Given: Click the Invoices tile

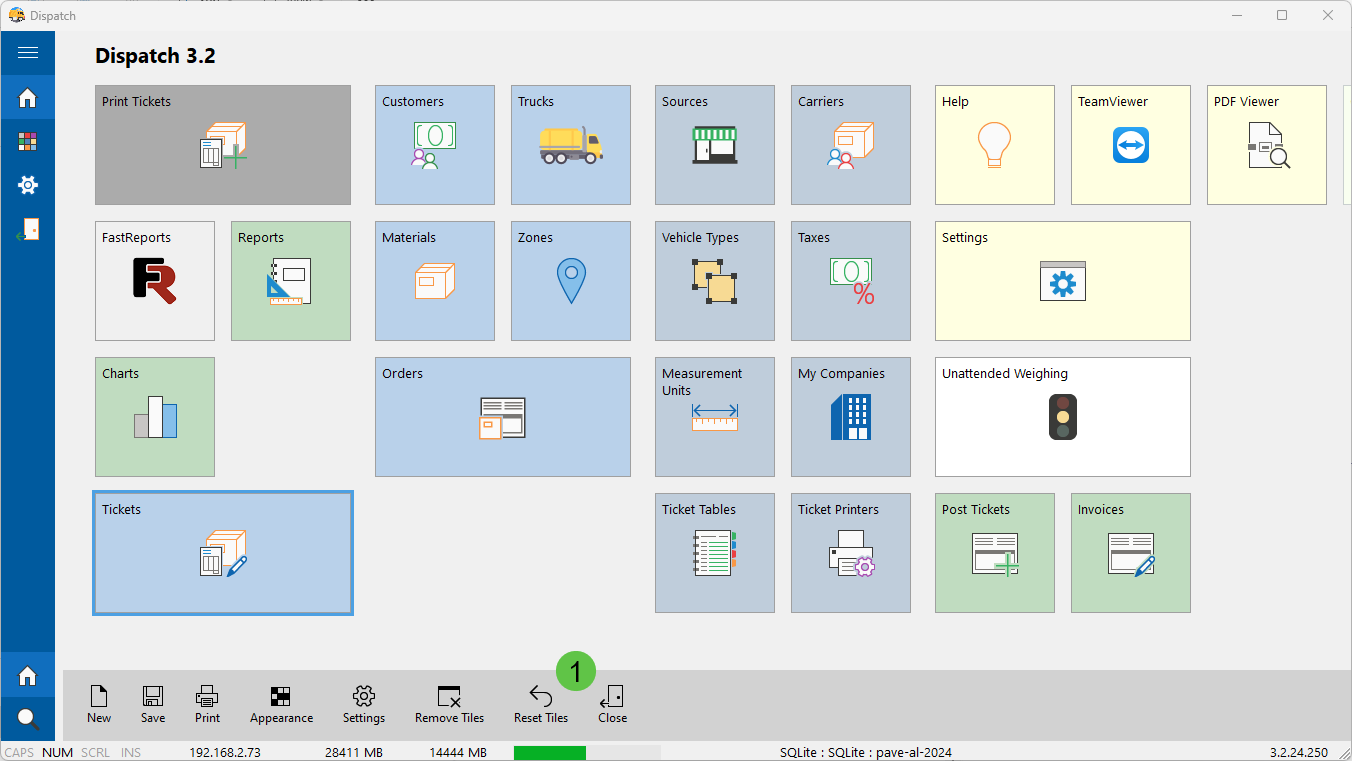Looking at the screenshot, I should click(1130, 553).
